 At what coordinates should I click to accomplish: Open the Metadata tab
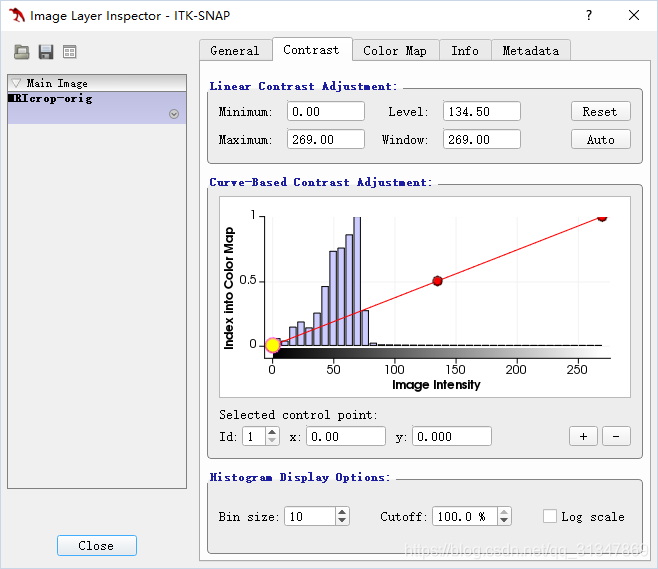pos(531,51)
